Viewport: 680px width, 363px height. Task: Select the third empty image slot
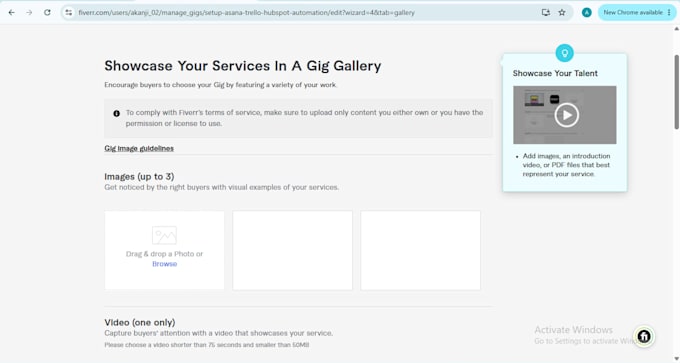click(420, 250)
